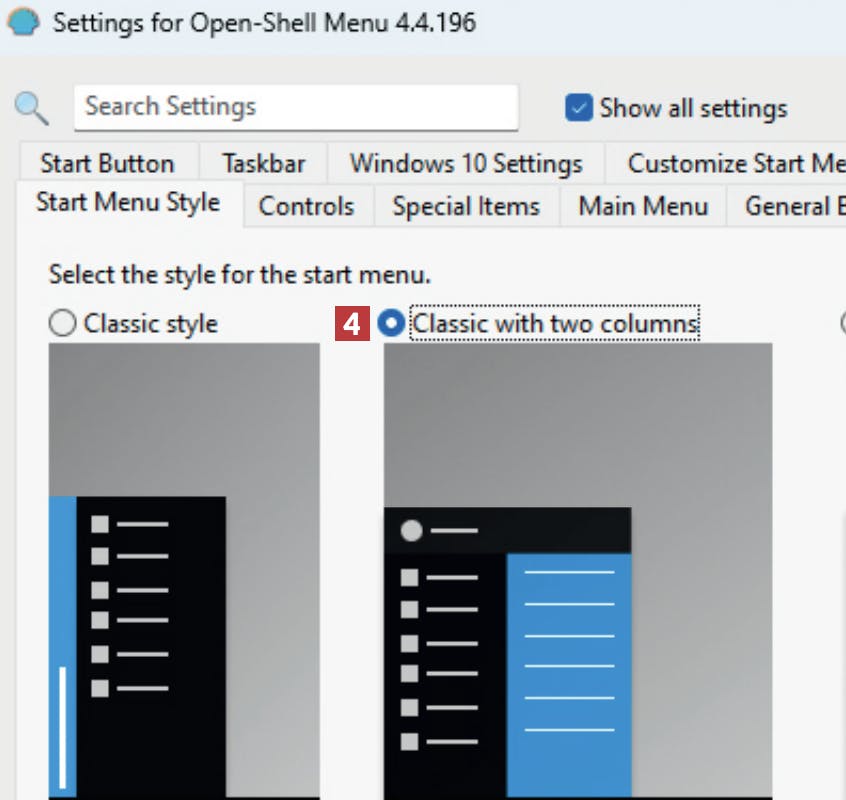
Task: Open the Taskbar tab
Action: [x=263, y=163]
